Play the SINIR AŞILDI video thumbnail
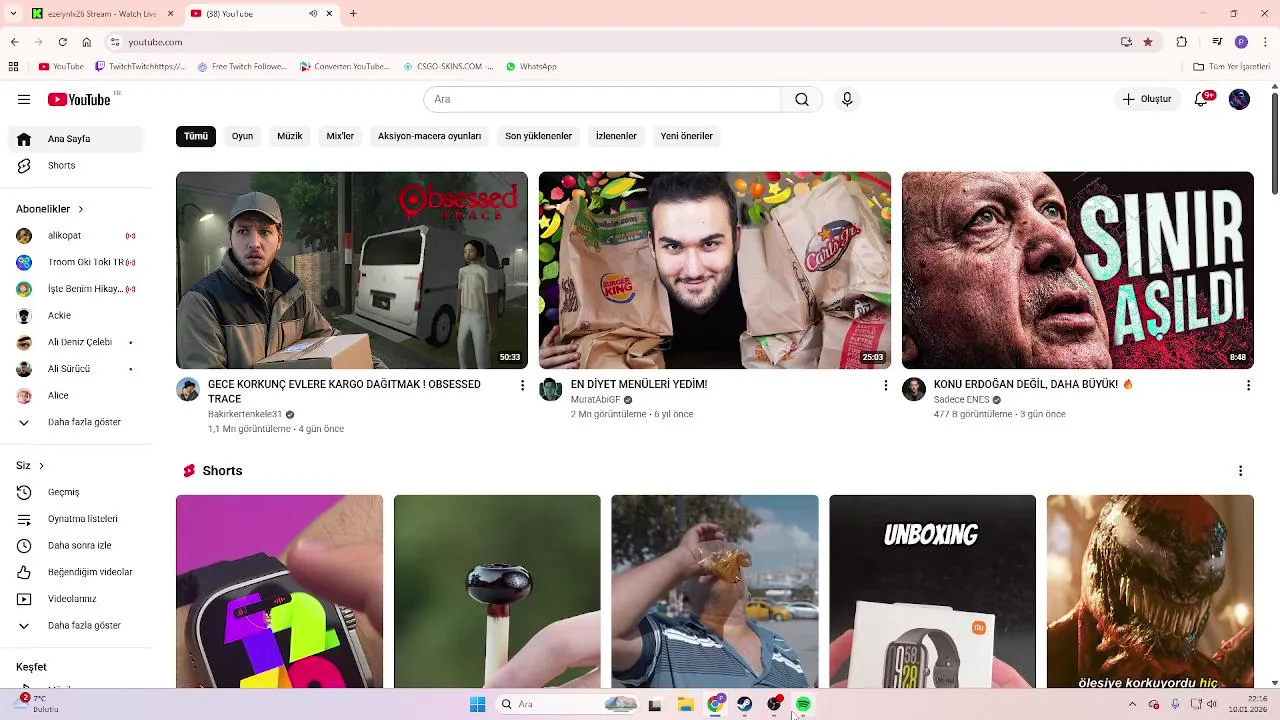 point(1077,270)
